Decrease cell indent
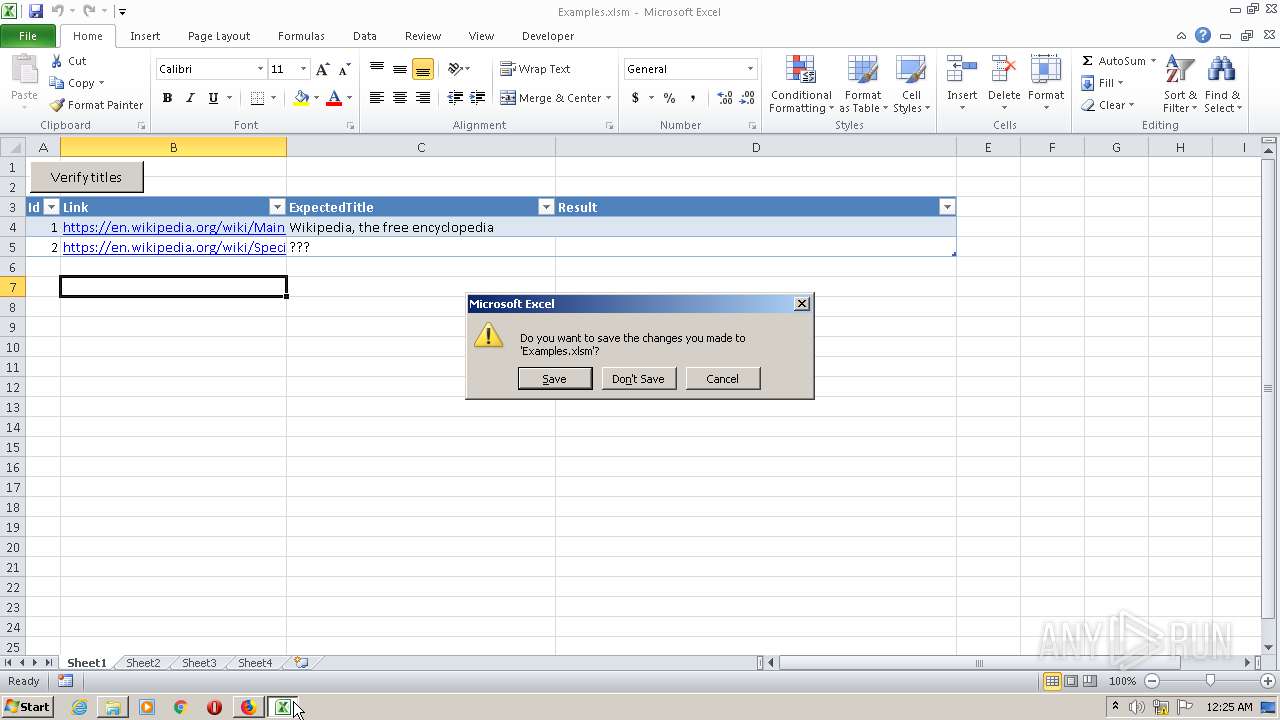1280x720 pixels. [x=455, y=98]
